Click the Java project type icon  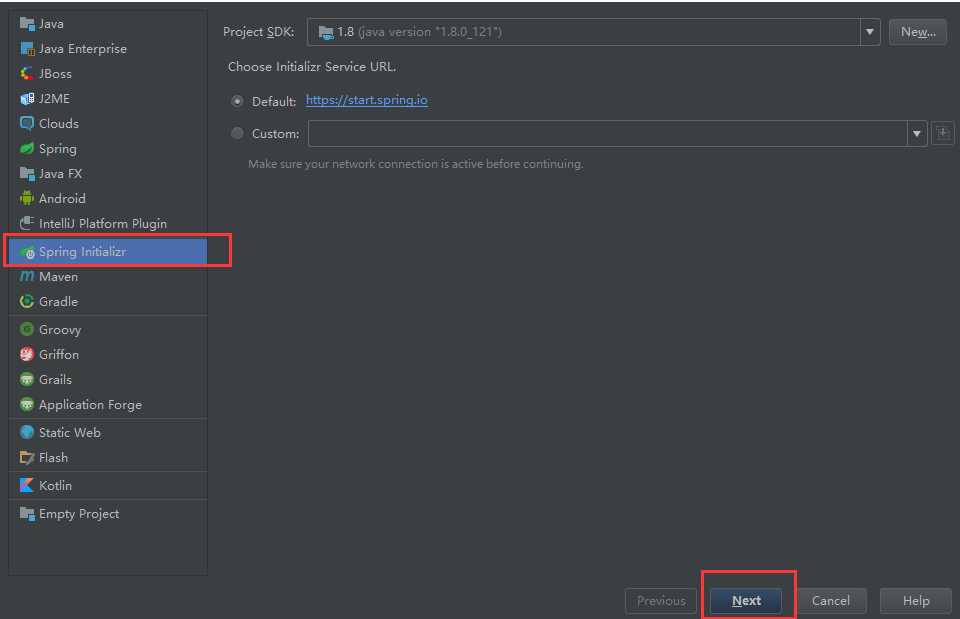tap(27, 24)
